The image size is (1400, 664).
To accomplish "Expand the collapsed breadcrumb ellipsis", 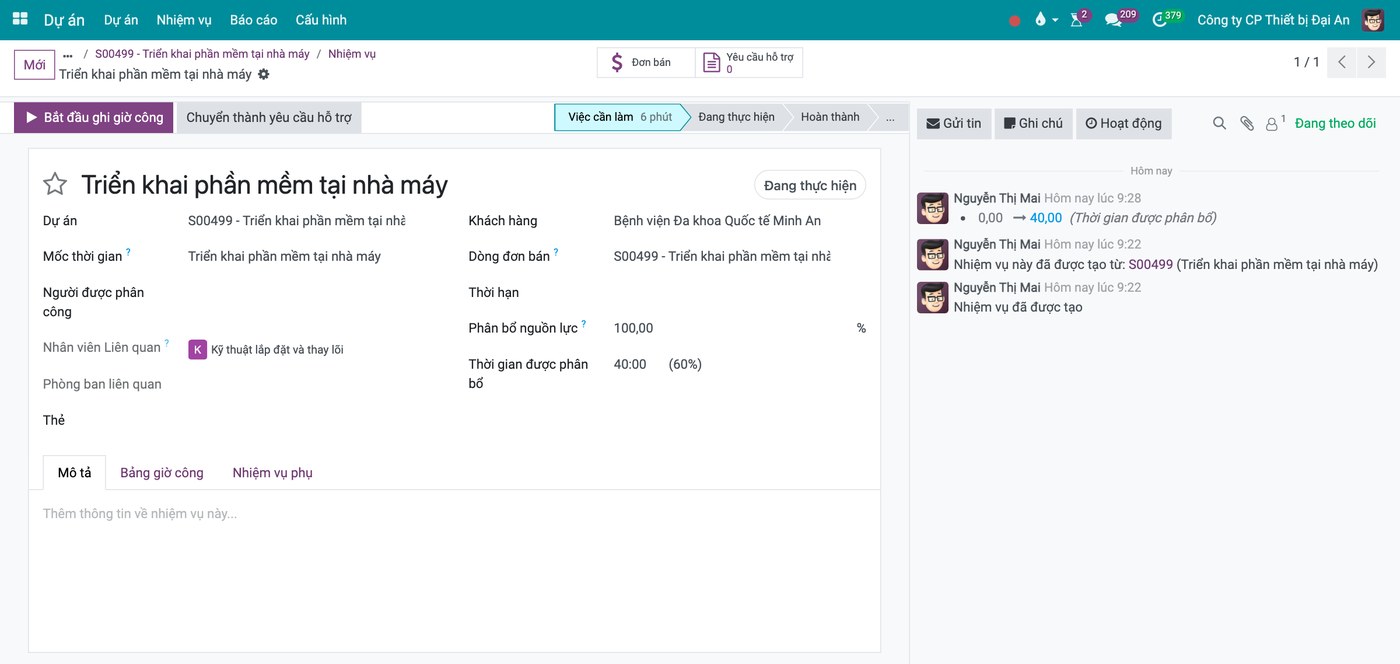I will (x=68, y=55).
